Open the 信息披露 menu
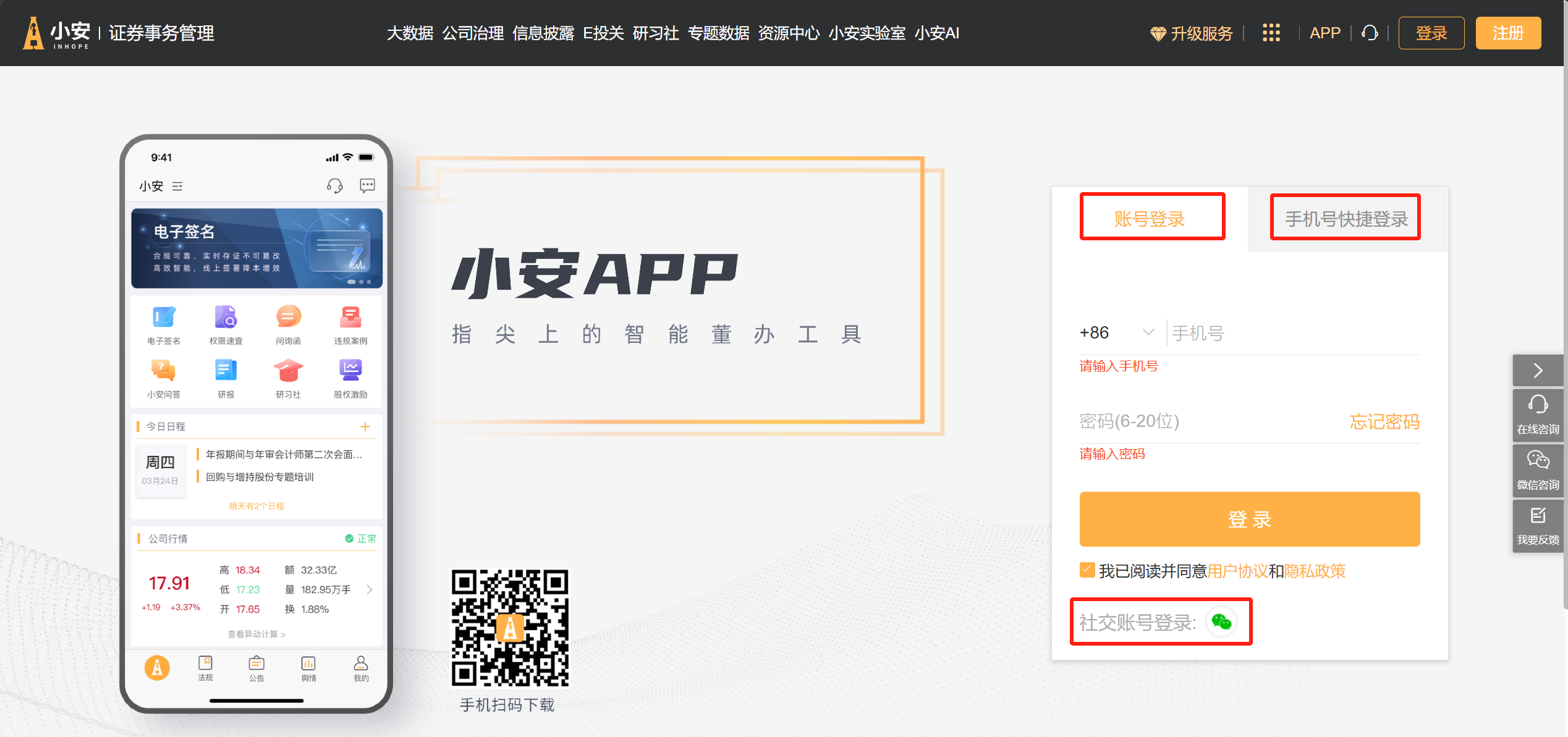Image resolution: width=1568 pixels, height=737 pixels. coord(543,33)
